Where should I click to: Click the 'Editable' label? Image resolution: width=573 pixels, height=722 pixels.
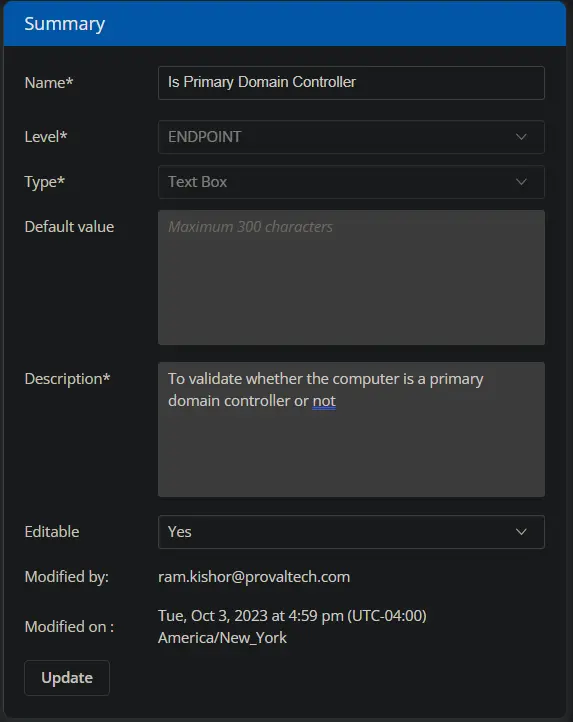(x=52, y=532)
